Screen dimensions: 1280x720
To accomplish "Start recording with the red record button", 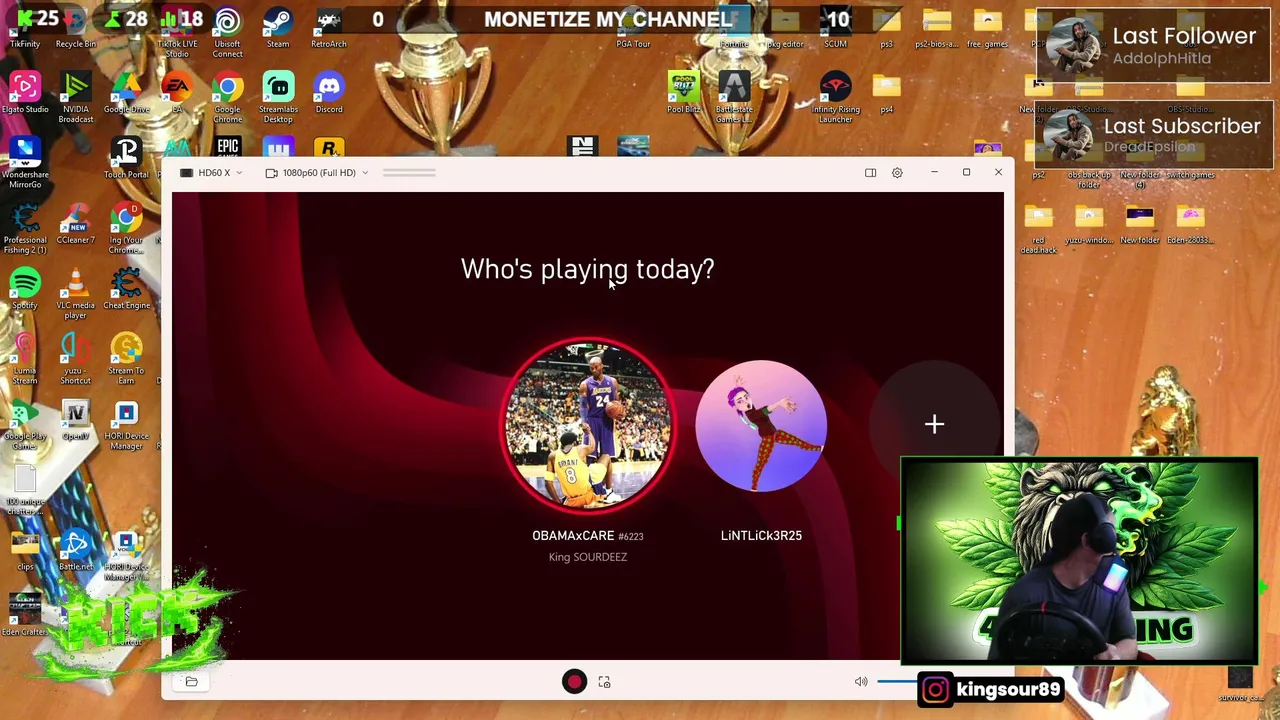I will [574, 682].
